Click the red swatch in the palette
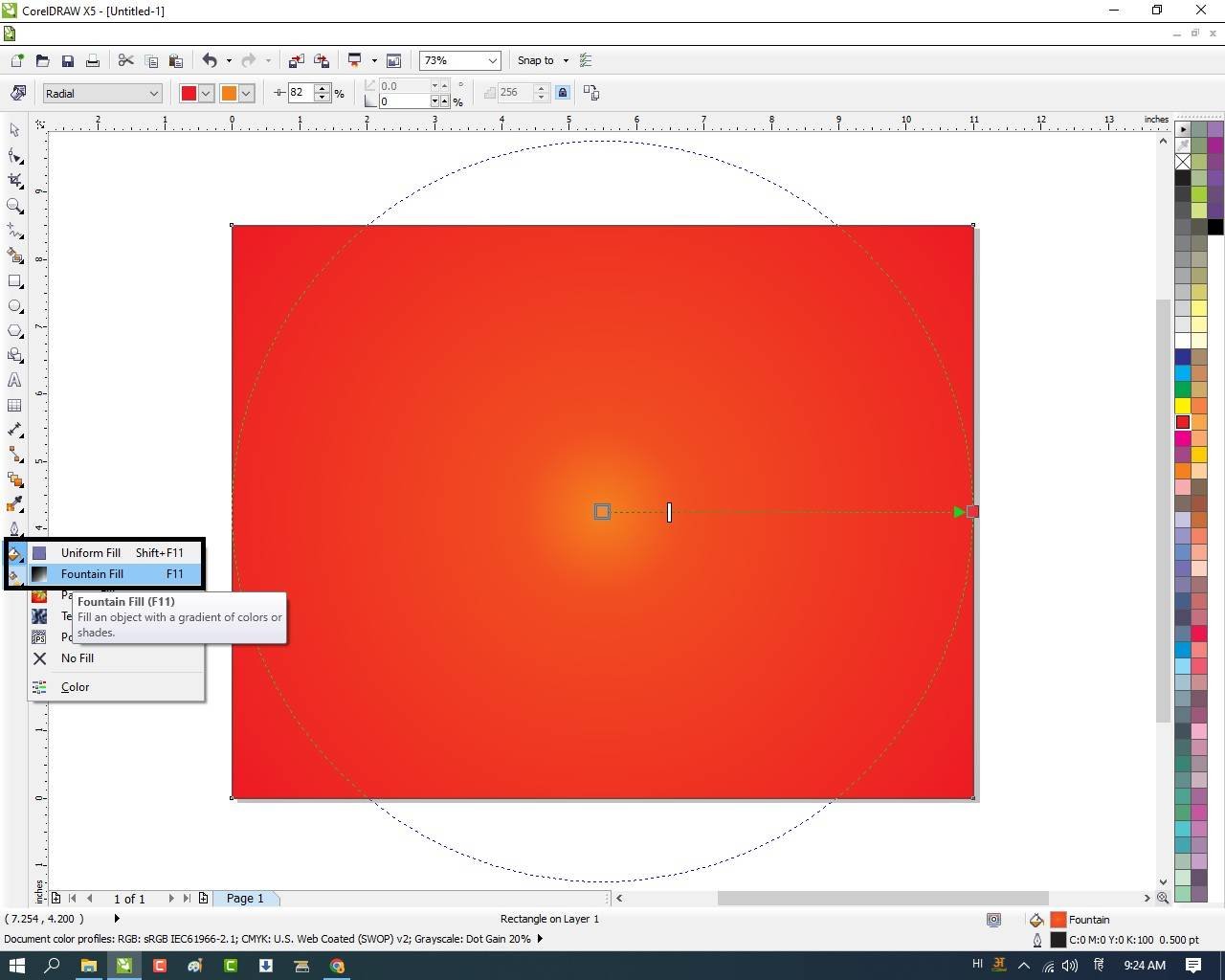Image resolution: width=1225 pixels, height=980 pixels. pyautogui.click(x=1183, y=422)
